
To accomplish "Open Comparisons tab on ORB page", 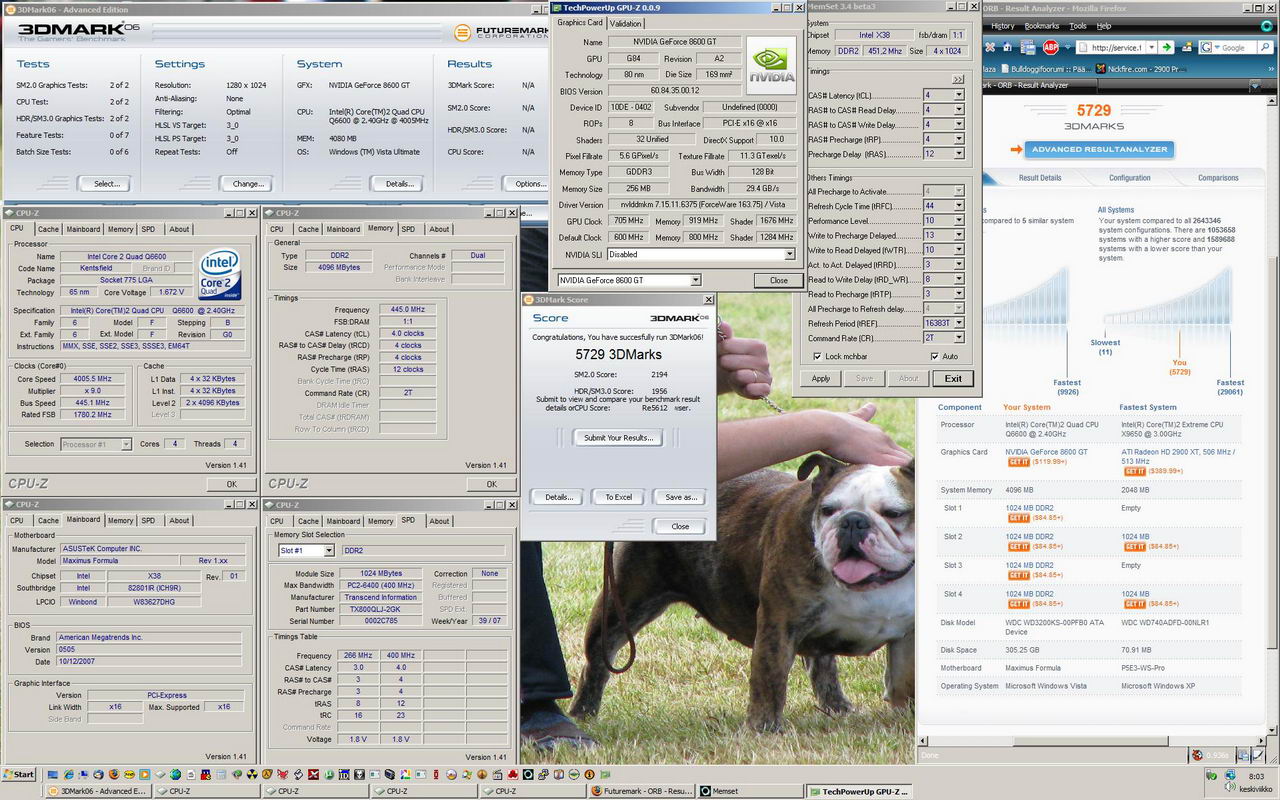I will [1218, 178].
